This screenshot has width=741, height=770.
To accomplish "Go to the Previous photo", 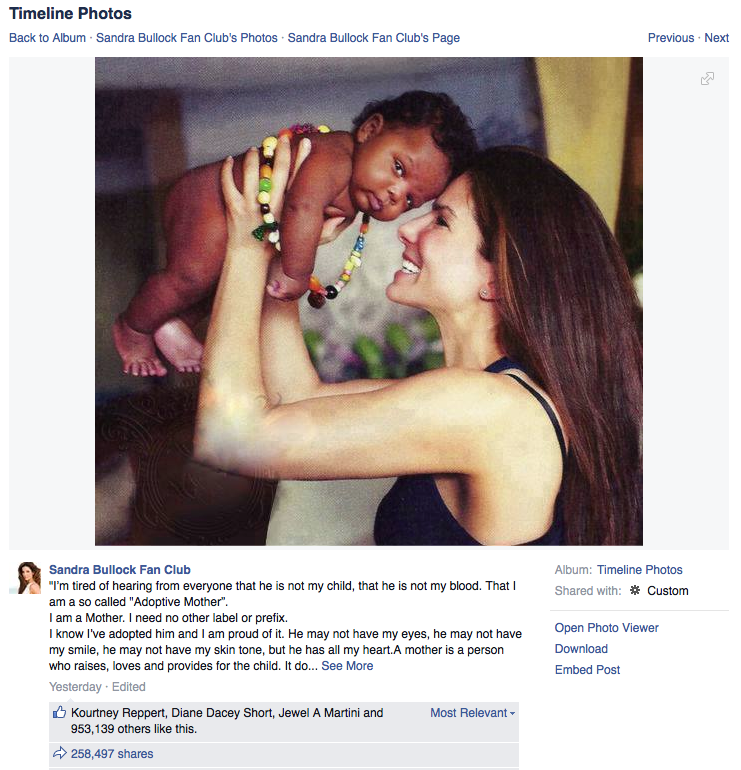I will 670,38.
